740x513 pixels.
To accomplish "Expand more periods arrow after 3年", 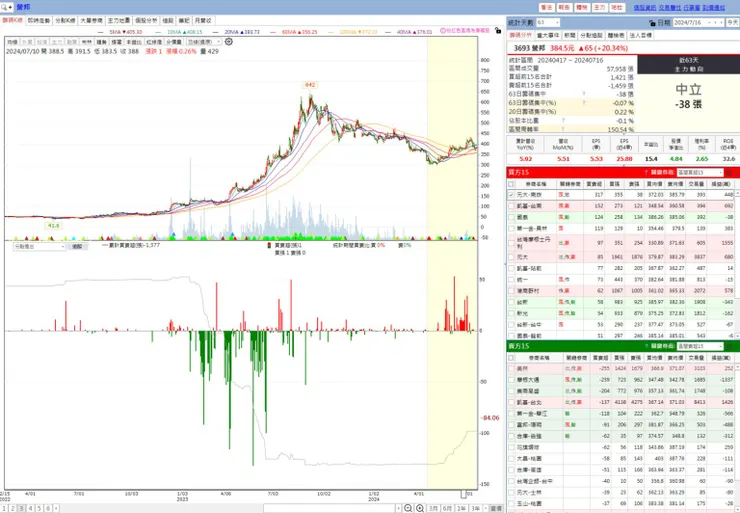I will [x=486, y=508].
